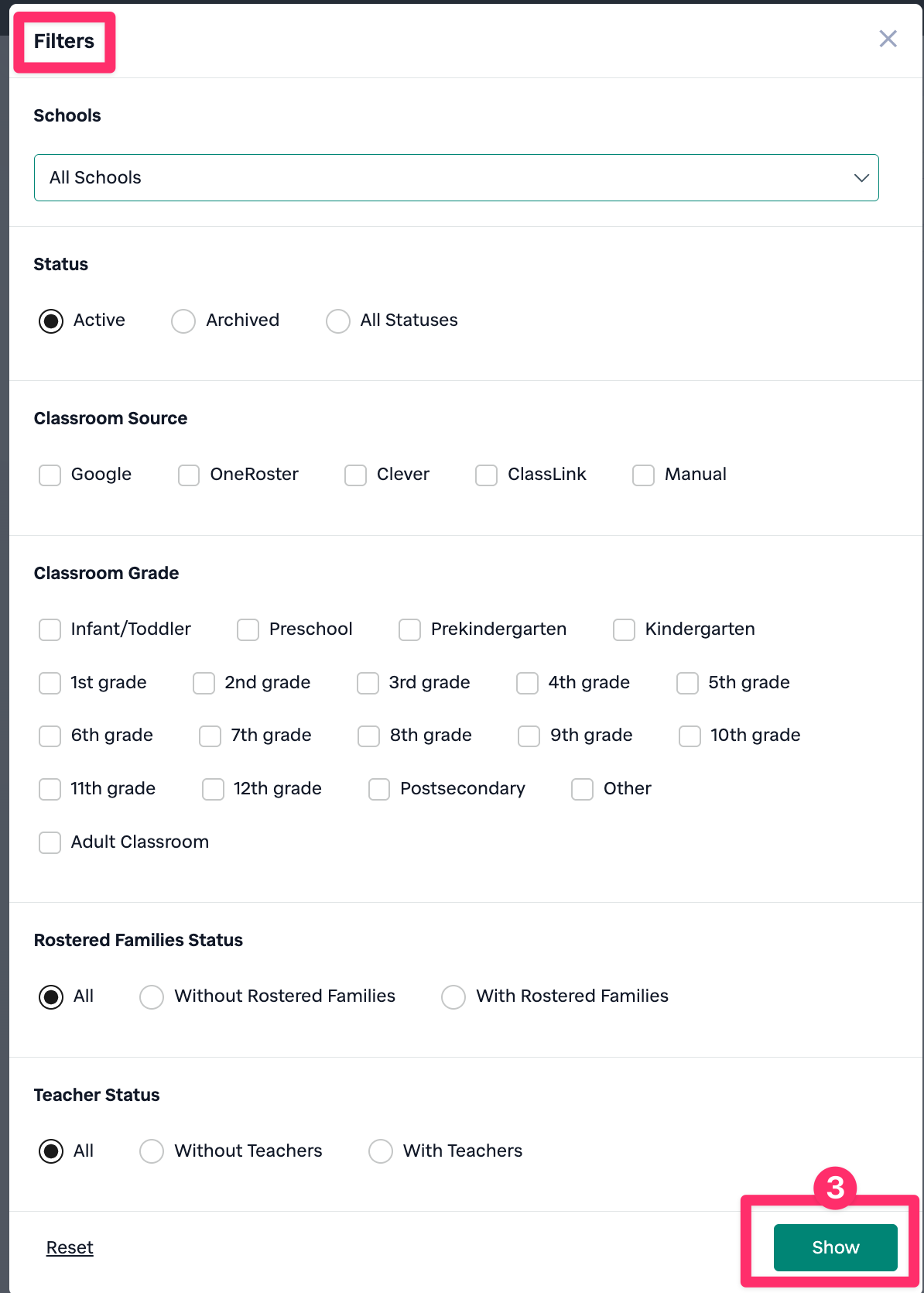Click the Reset link
Screen dimensions: 924x1293
coord(69,1247)
